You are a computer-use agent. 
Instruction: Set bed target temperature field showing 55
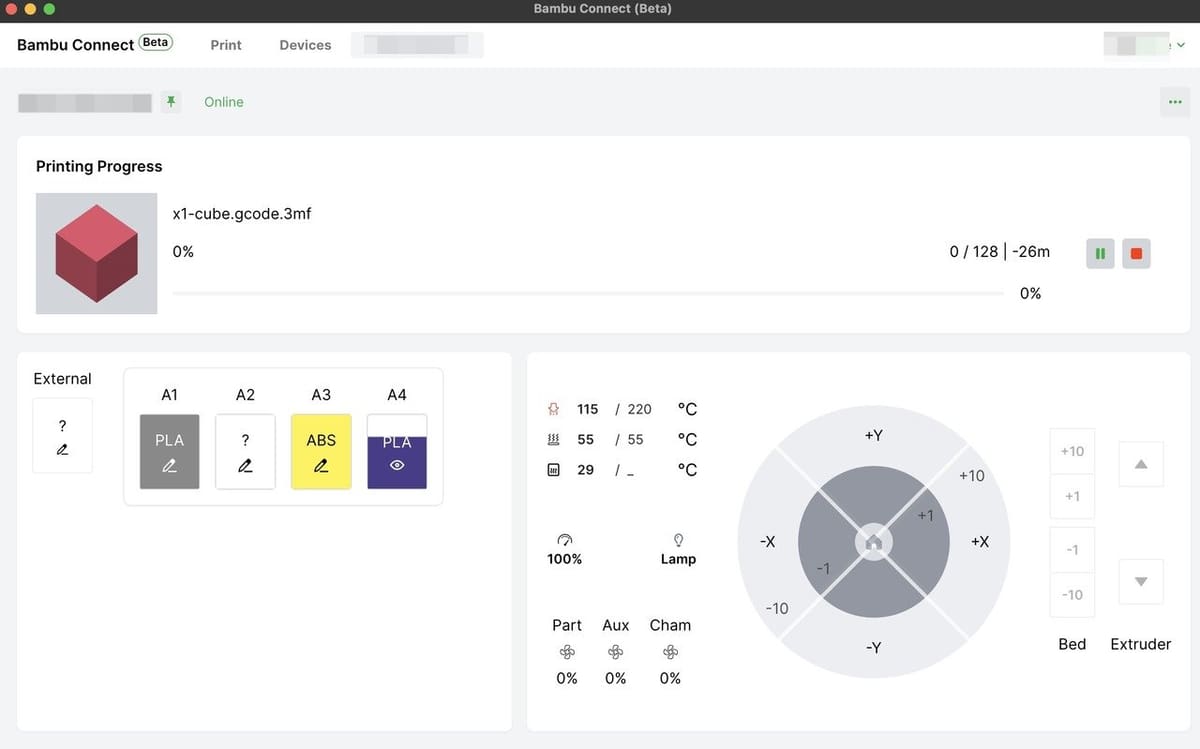click(636, 439)
